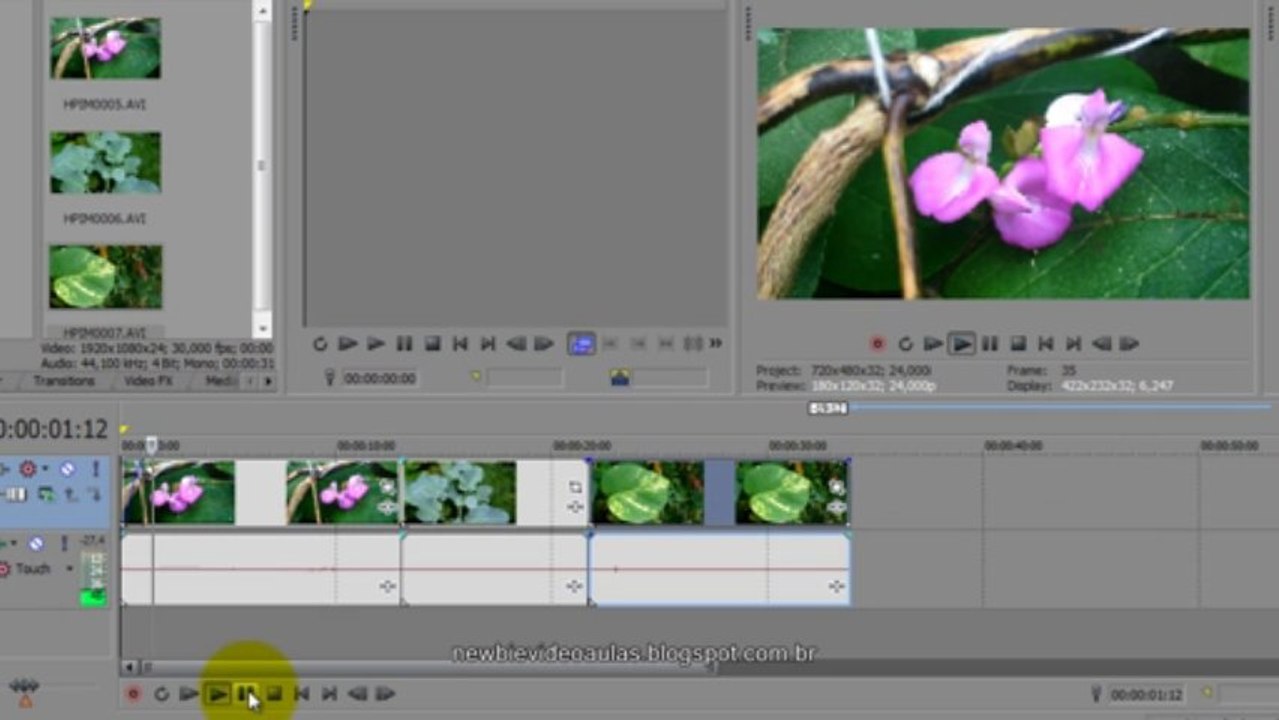The width and height of the screenshot is (1279, 720).
Task: Go to start in the trimmer transport
Action: coord(460,343)
